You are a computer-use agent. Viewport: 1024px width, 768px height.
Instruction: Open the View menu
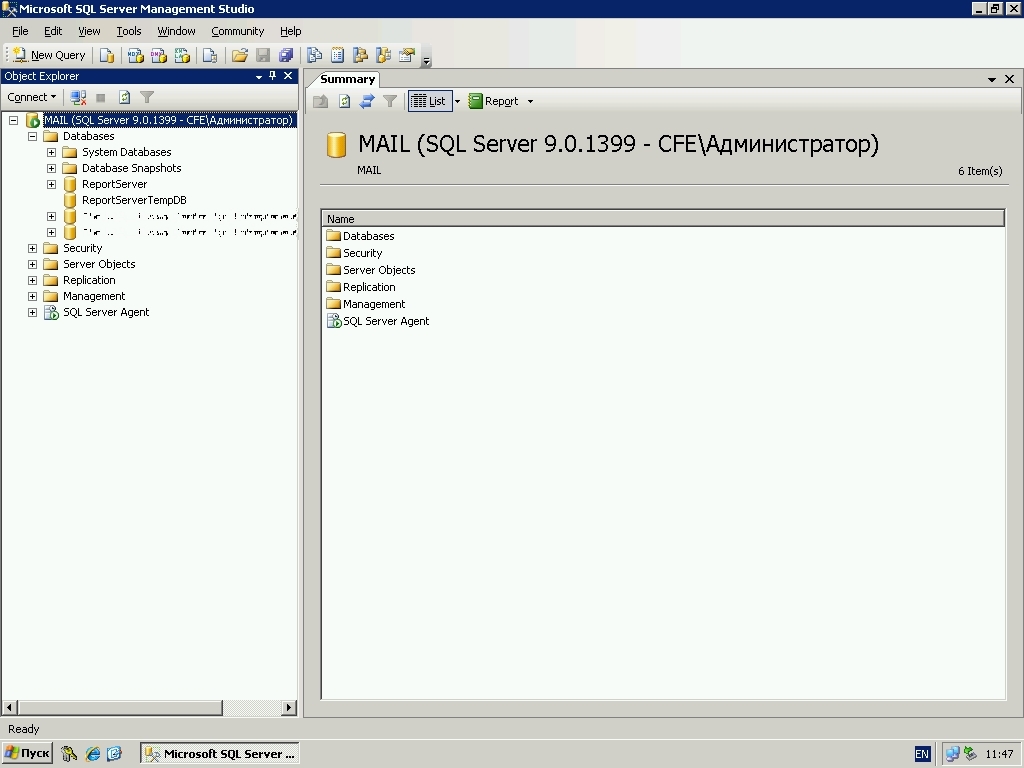pyautogui.click(x=89, y=31)
